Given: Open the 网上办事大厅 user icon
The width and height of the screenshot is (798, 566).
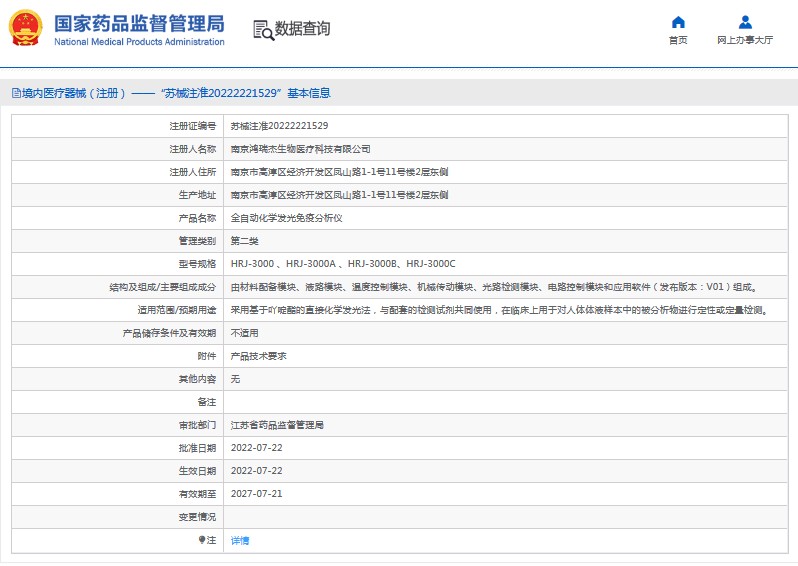Looking at the screenshot, I should 745,22.
